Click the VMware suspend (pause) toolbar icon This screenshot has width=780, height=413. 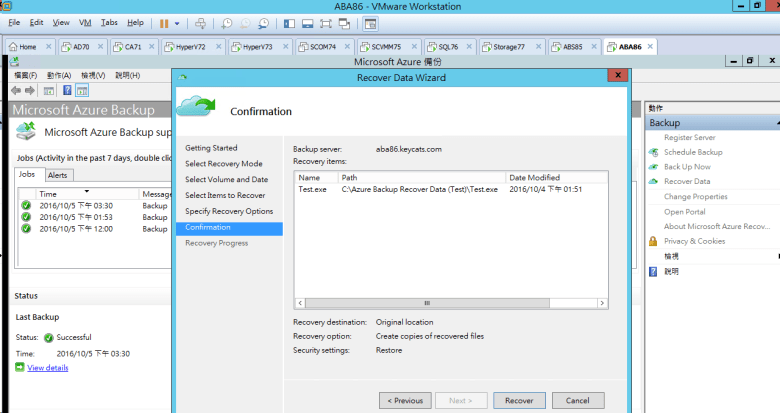163,22
